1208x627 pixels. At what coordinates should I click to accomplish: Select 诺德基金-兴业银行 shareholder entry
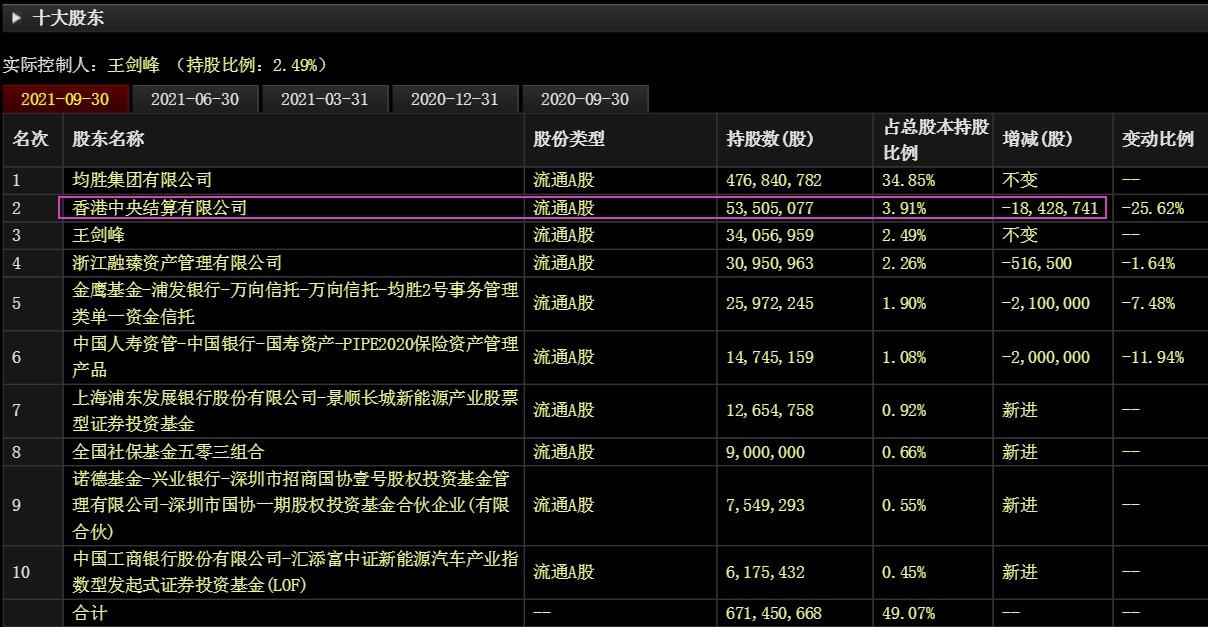[x=291, y=505]
